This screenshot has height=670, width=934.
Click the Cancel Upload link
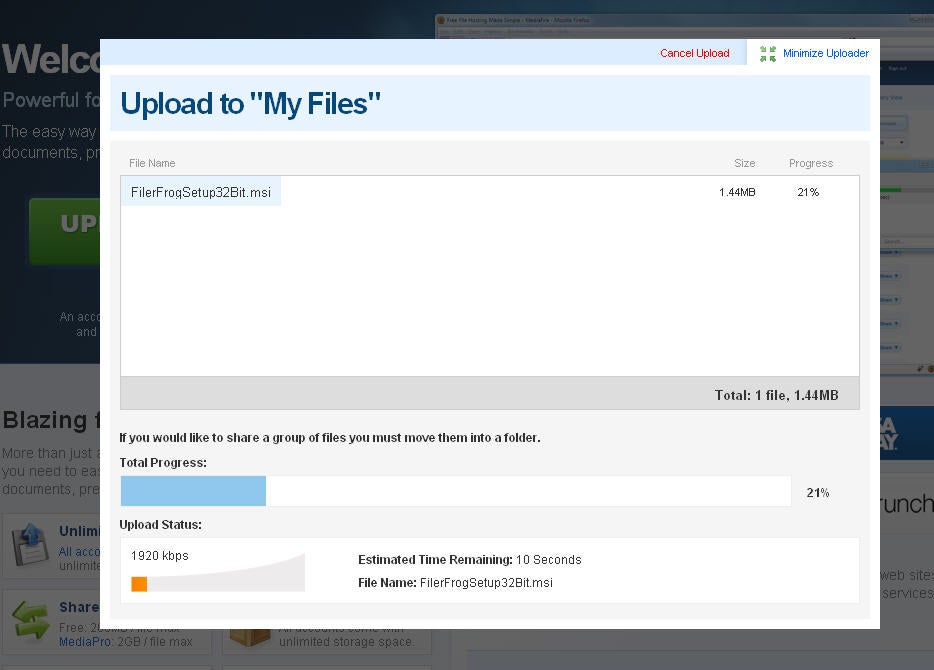click(695, 53)
